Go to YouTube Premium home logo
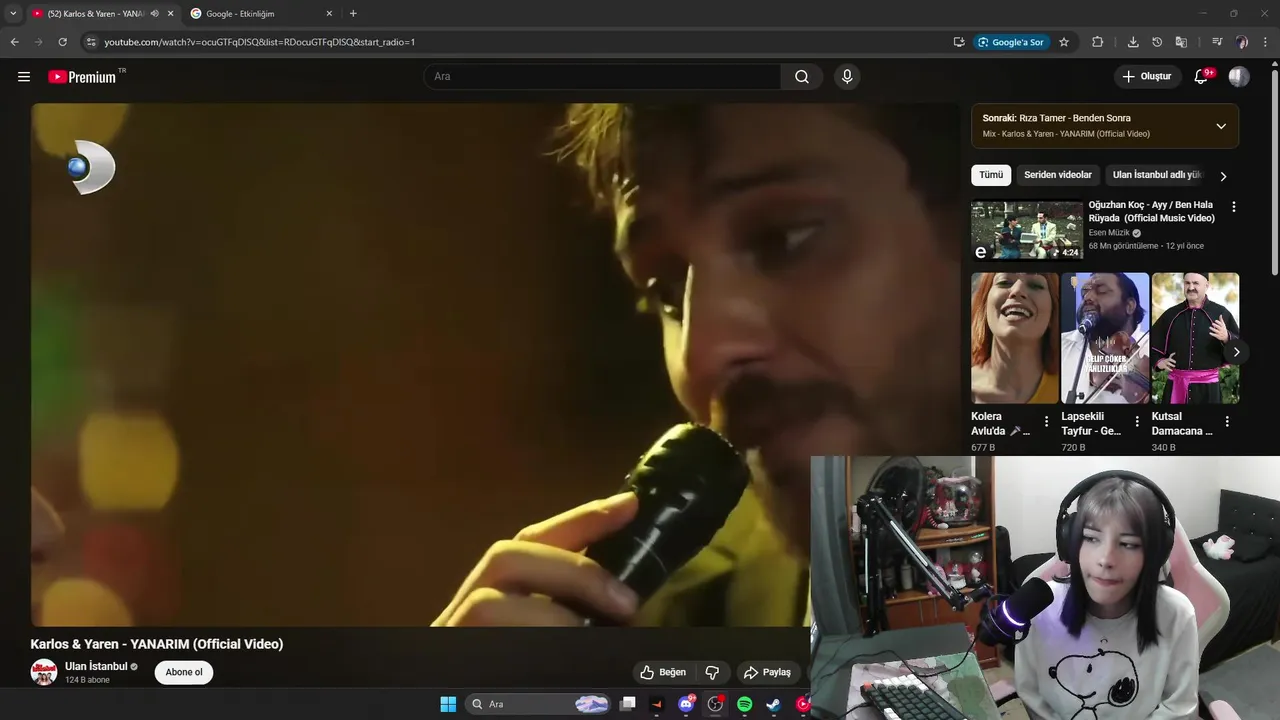 82,77
